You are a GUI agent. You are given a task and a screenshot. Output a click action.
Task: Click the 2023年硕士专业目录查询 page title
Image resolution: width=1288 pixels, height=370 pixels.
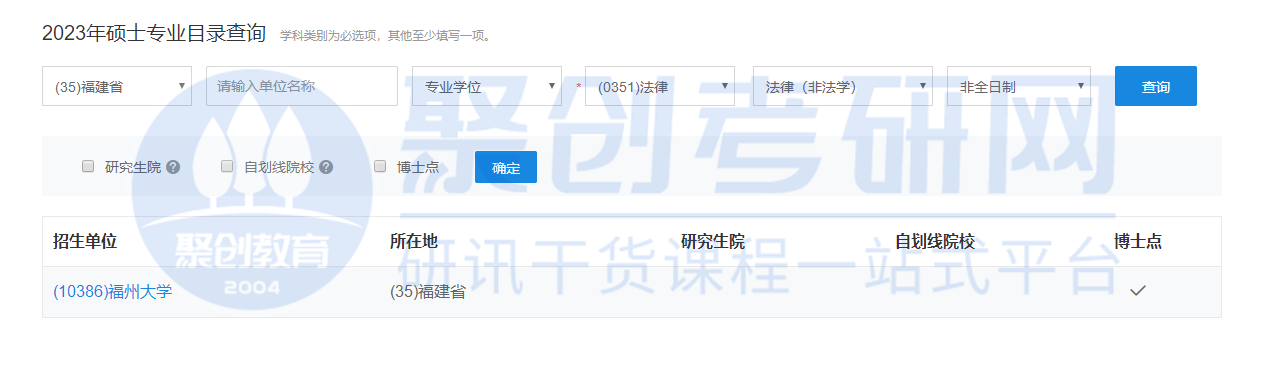click(154, 33)
